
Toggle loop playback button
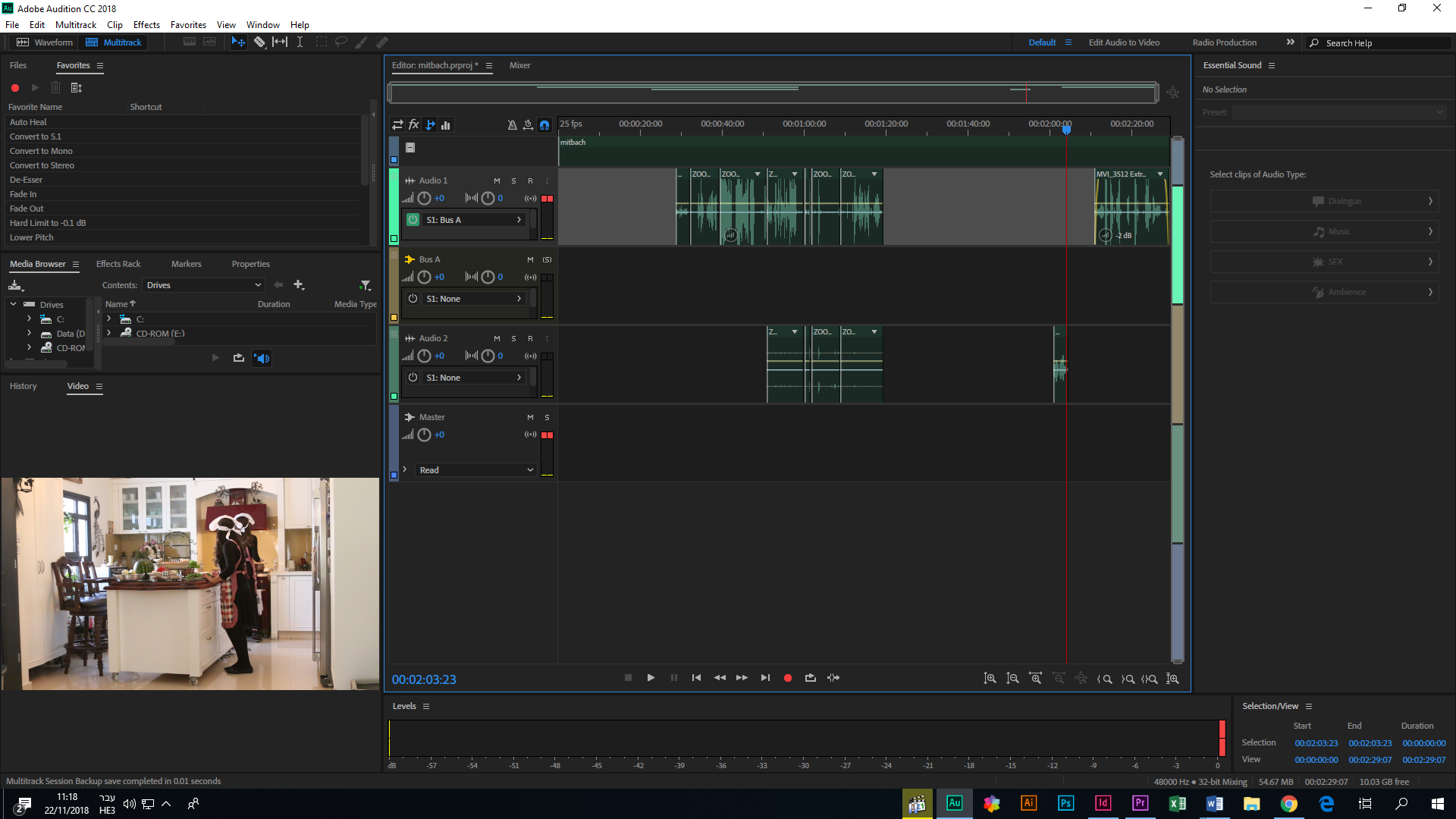(x=810, y=678)
